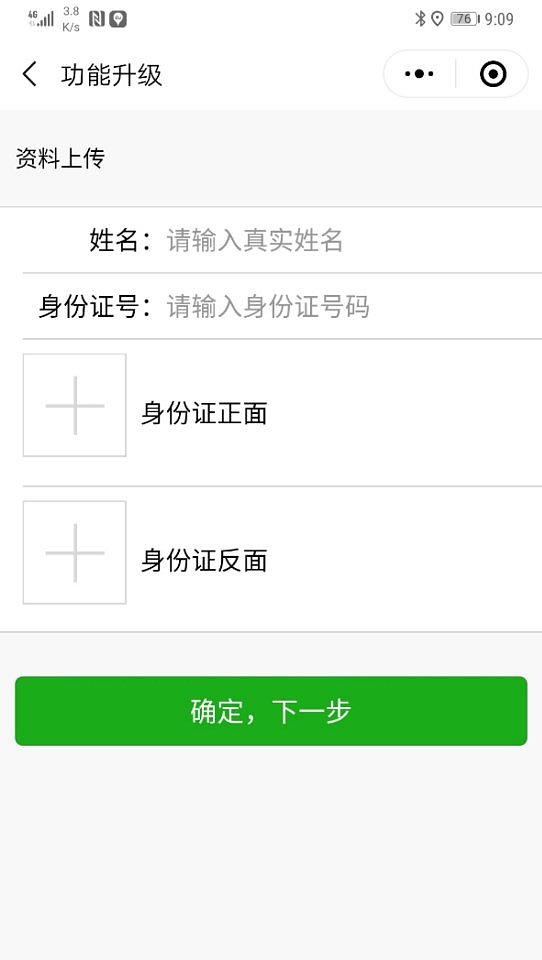
Task: Select the 身份证正面 label text
Action: click(204, 413)
